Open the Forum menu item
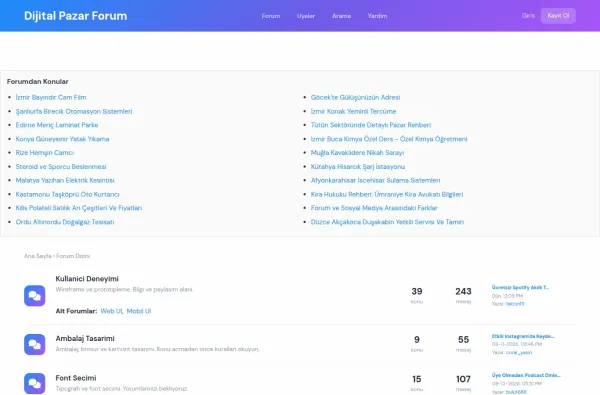This screenshot has width=600, height=395. [271, 16]
